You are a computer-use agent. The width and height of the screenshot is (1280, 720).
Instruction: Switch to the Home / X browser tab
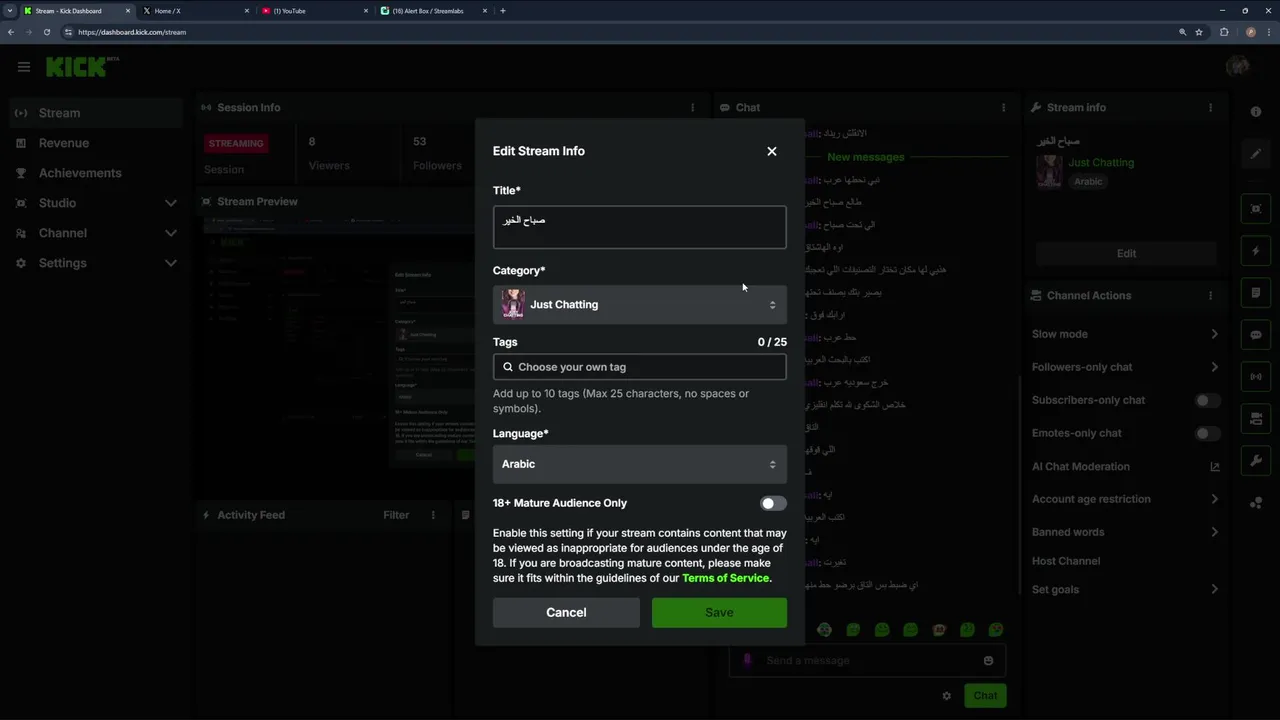[196, 11]
